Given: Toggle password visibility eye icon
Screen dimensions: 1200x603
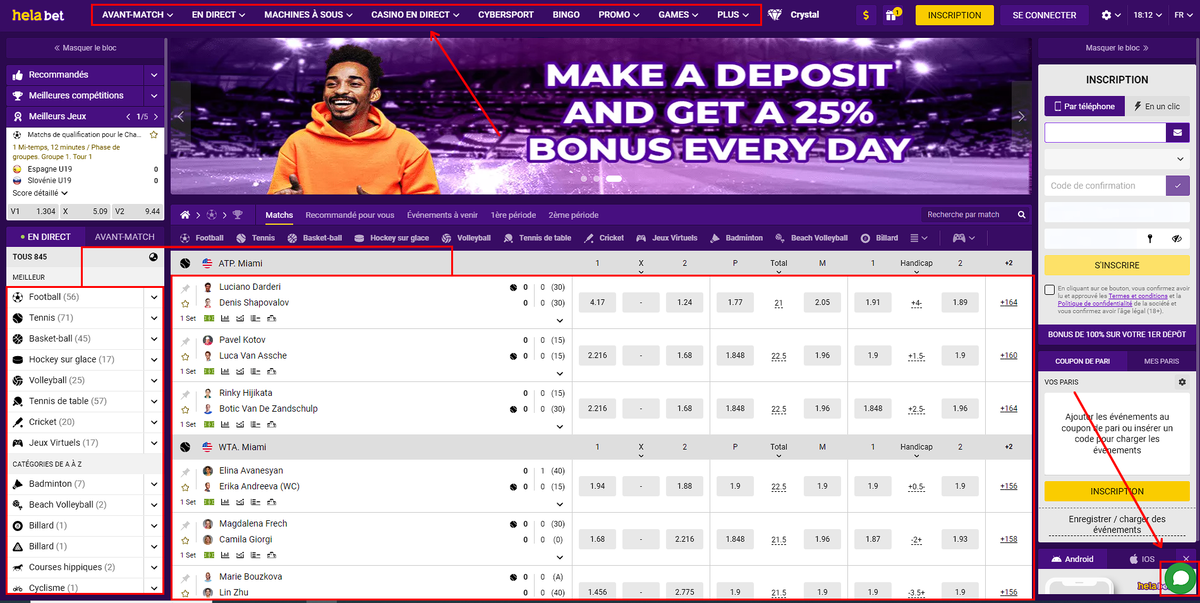Looking at the screenshot, I should click(1176, 239).
